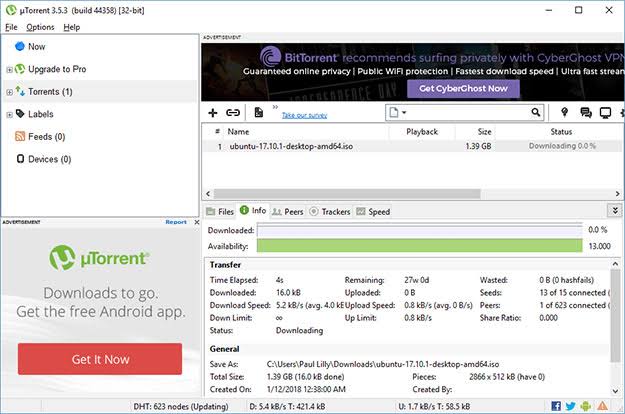Click the remote monitor icon in toolbar
This screenshot has width=625, height=414.
click(x=605, y=113)
